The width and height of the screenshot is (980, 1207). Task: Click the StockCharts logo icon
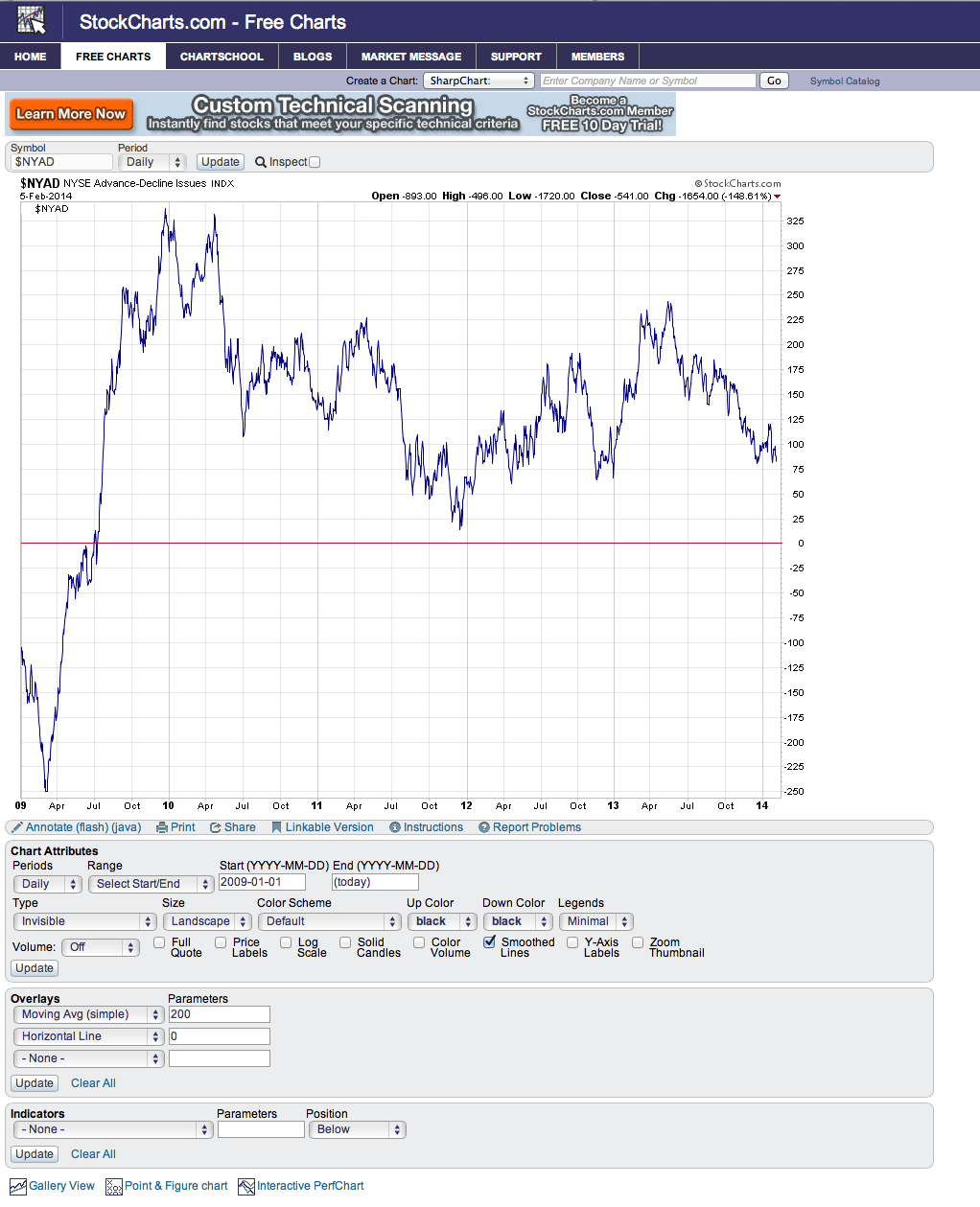pyautogui.click(x=31, y=20)
